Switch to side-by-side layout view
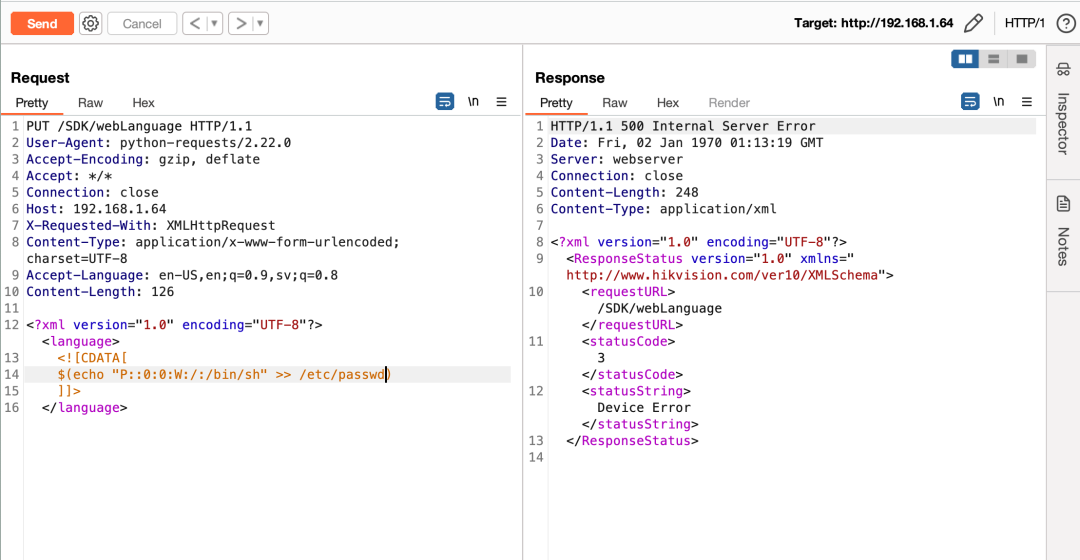 966,59
